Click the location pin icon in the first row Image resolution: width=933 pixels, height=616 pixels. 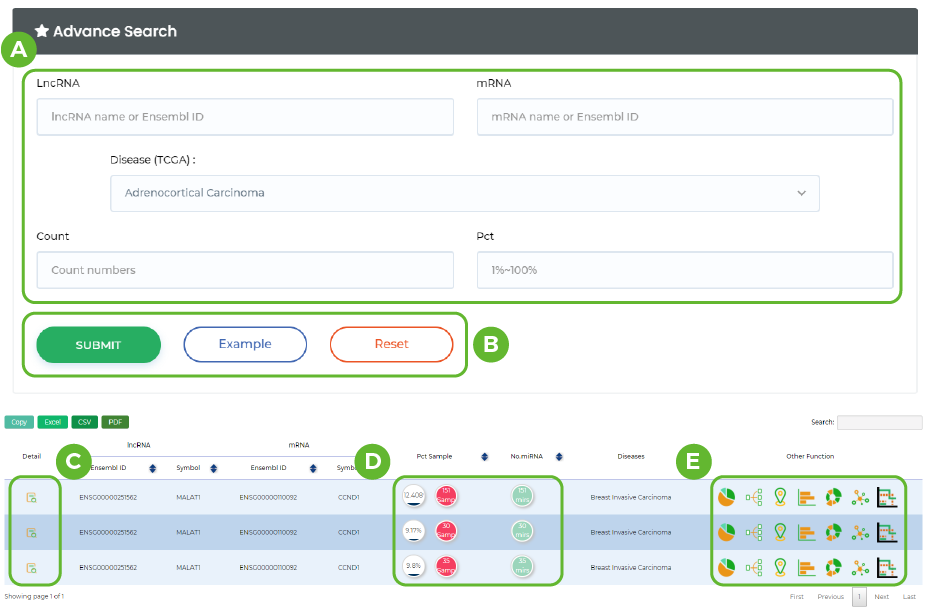(x=780, y=497)
